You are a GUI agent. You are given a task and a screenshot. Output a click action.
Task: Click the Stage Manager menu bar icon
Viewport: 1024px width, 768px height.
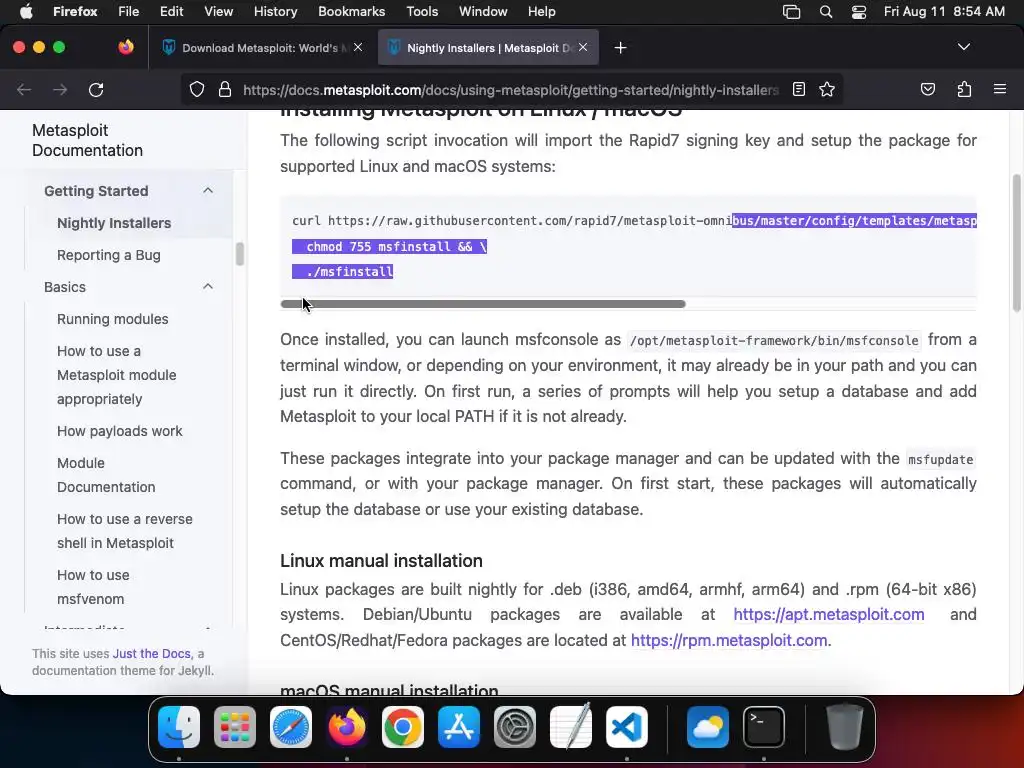[792, 11]
